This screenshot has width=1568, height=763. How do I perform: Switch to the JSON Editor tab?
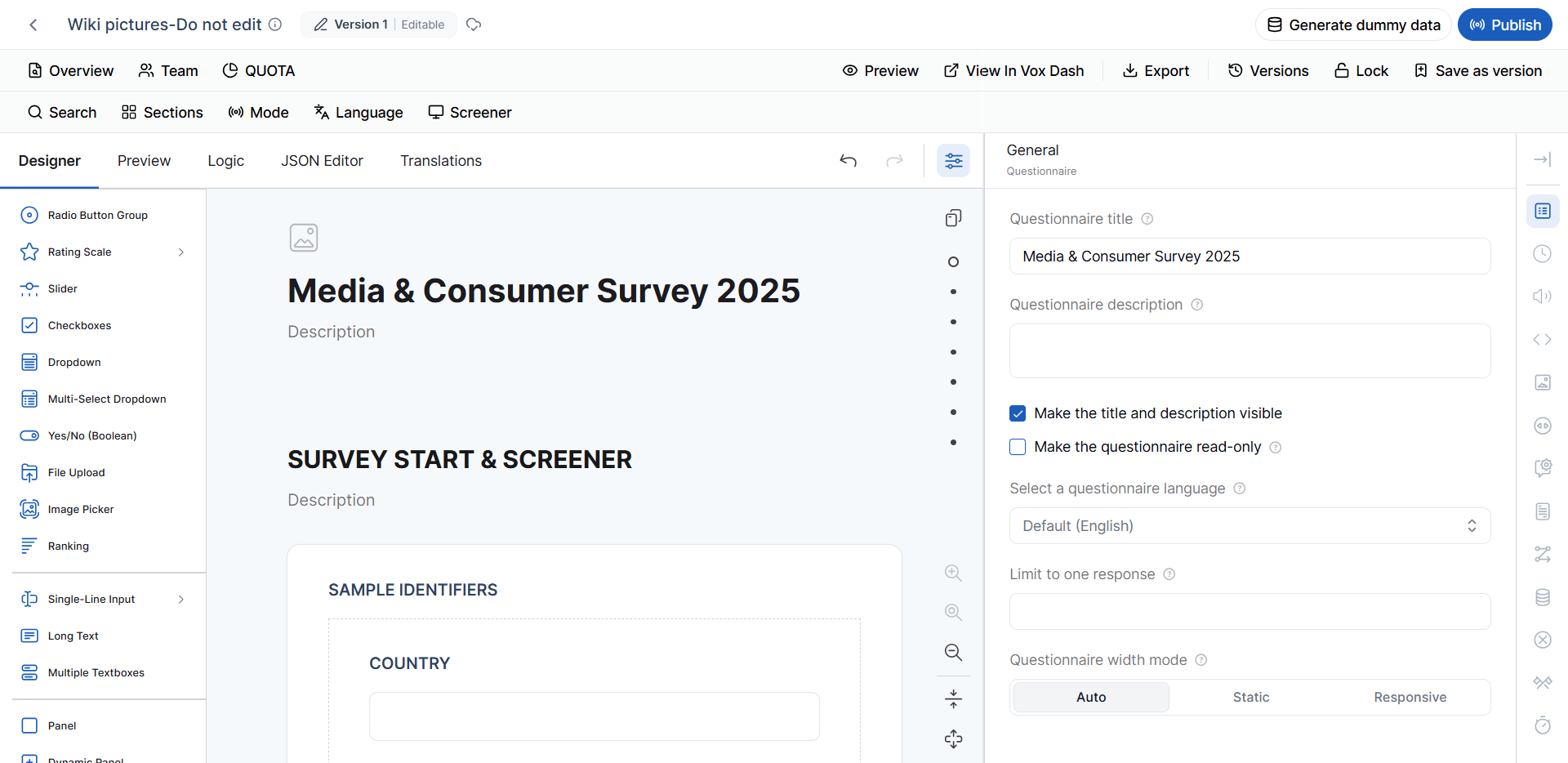[322, 161]
